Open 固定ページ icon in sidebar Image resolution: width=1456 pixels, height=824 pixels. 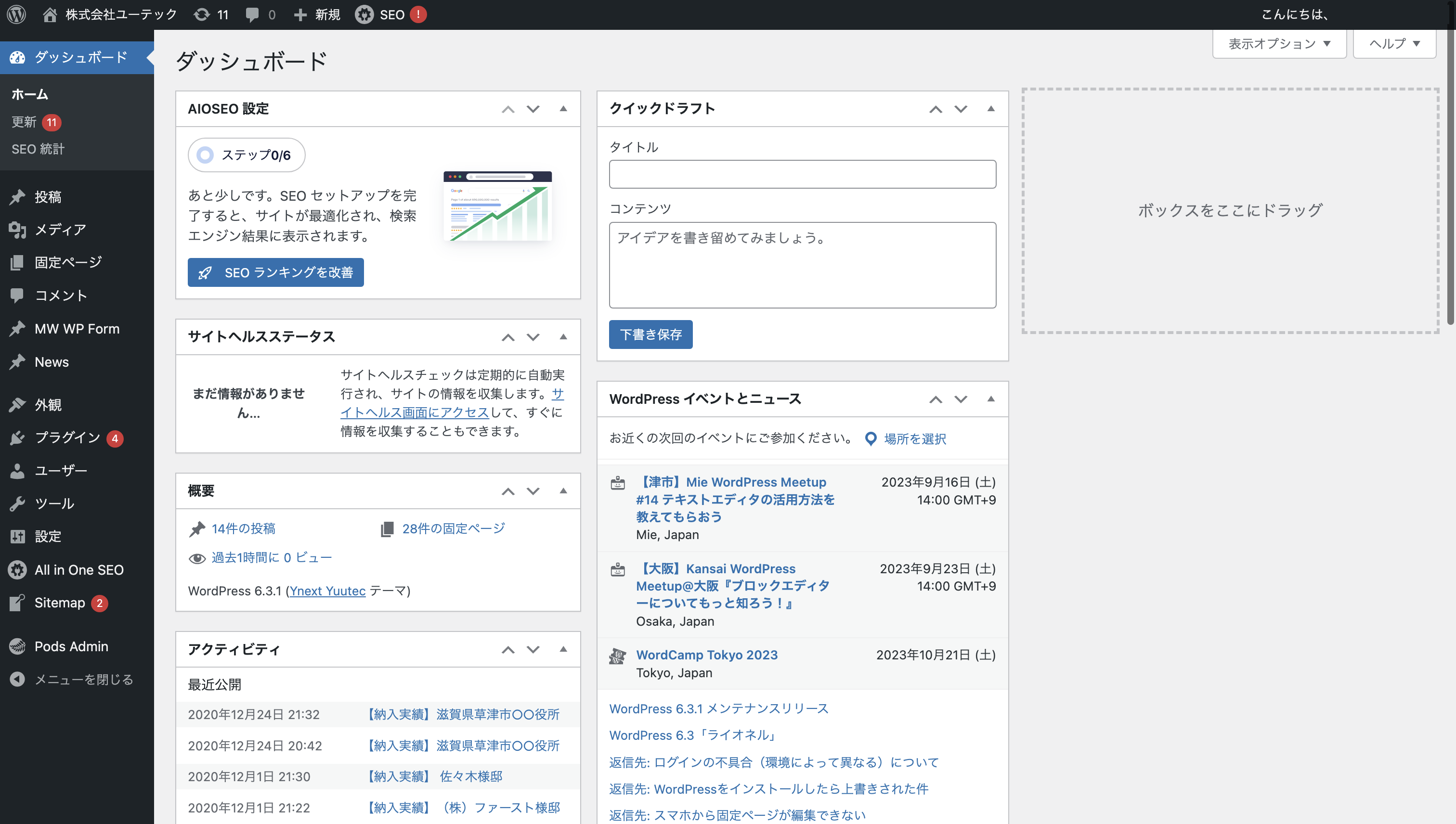click(x=17, y=262)
